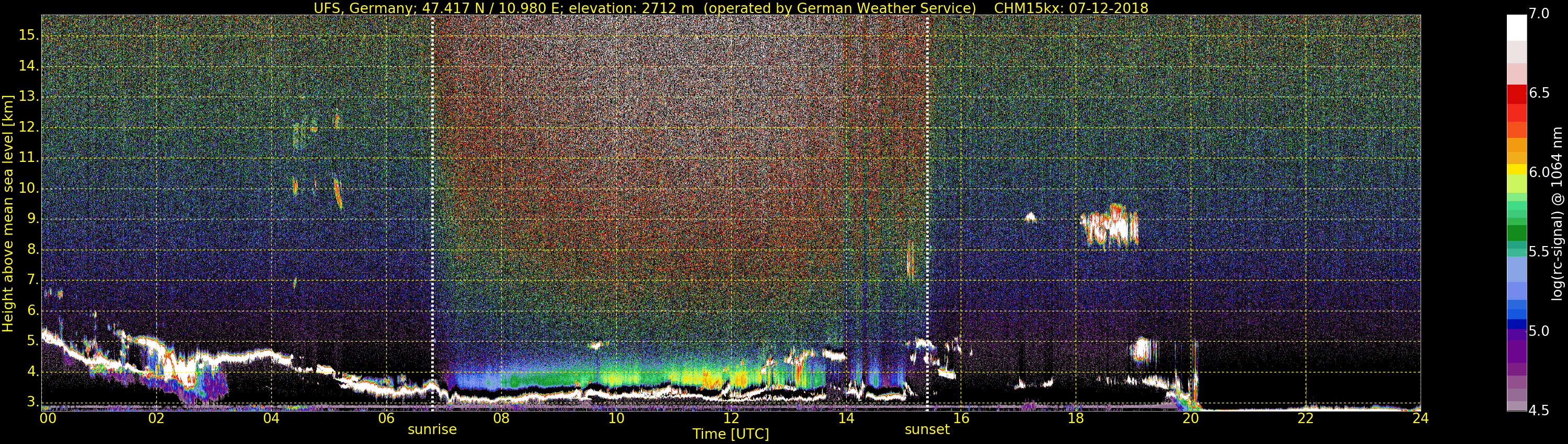Image resolution: width=1568 pixels, height=444 pixels.
Task: Click time tick label '02'
Action: coord(156,418)
